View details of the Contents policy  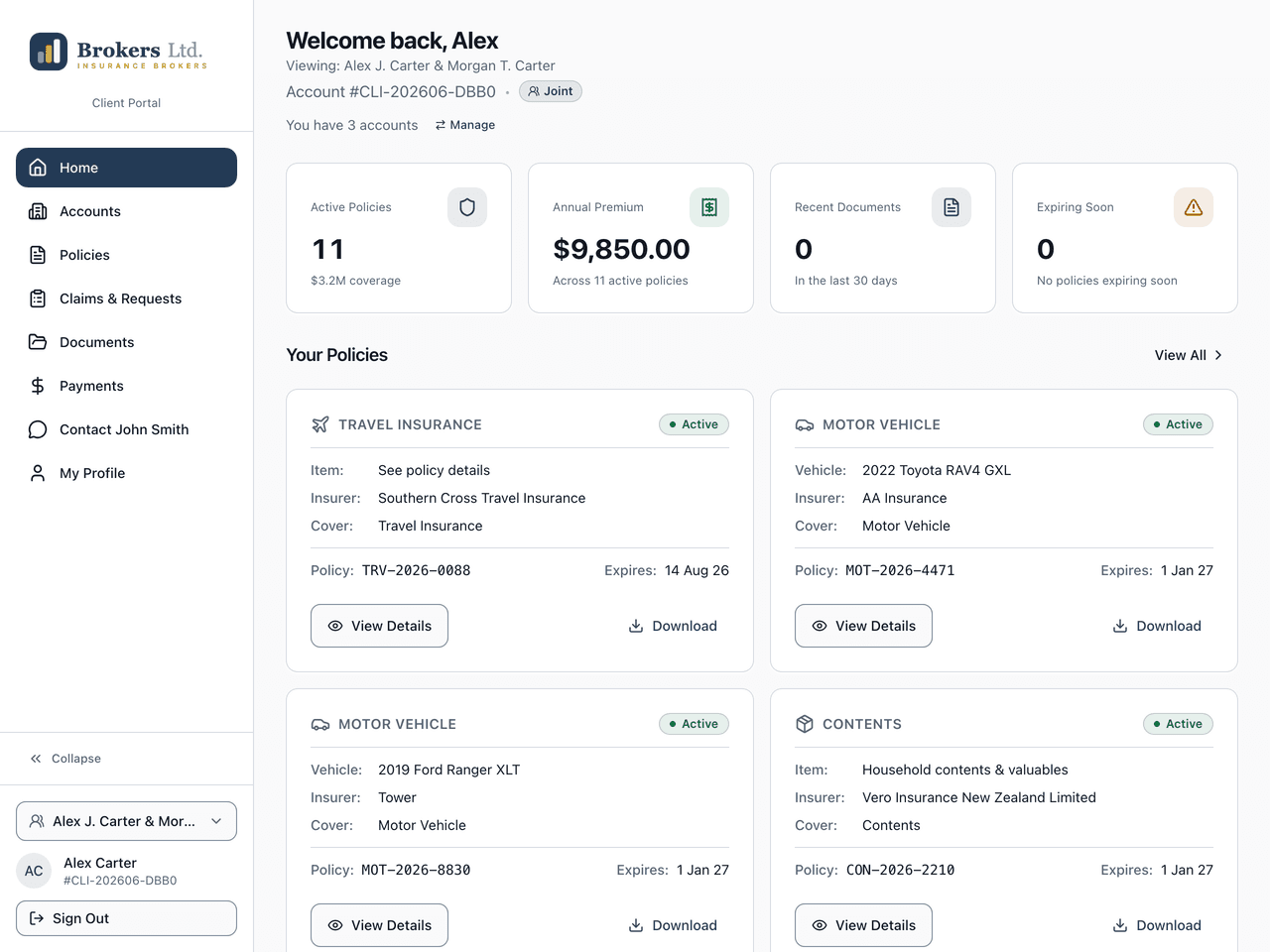point(863,925)
